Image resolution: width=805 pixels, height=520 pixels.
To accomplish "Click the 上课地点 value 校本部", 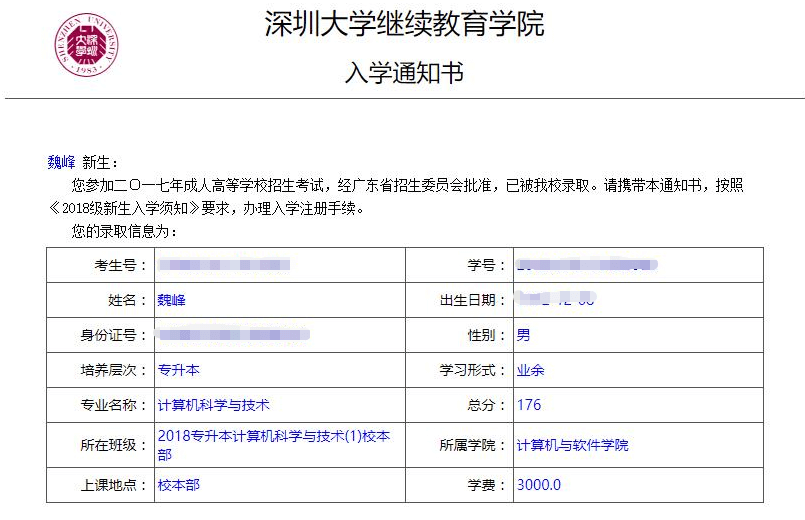I will [179, 485].
